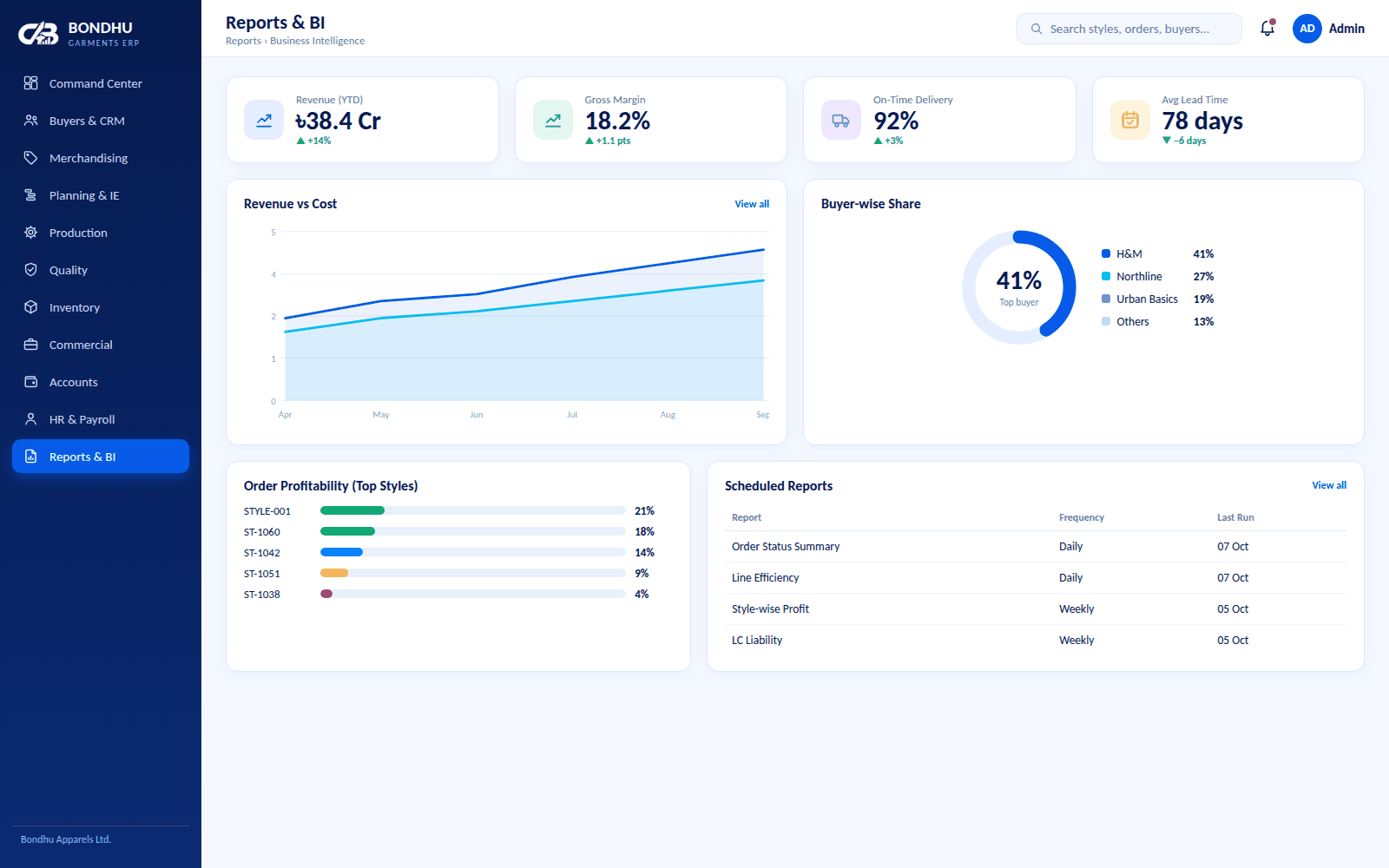Open HR & Payroll menu item

click(x=101, y=419)
